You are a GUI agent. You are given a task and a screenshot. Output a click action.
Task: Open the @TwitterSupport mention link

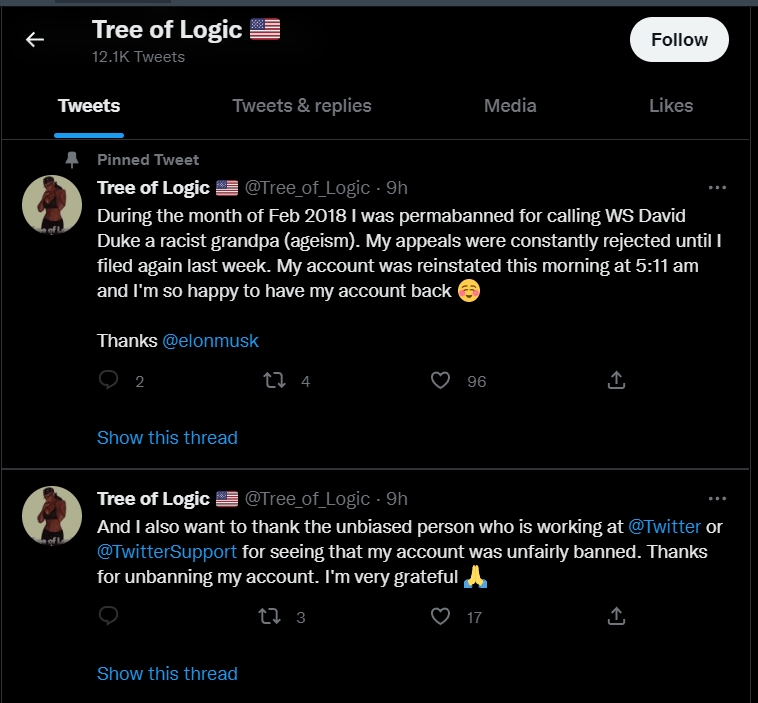pyautogui.click(x=167, y=552)
